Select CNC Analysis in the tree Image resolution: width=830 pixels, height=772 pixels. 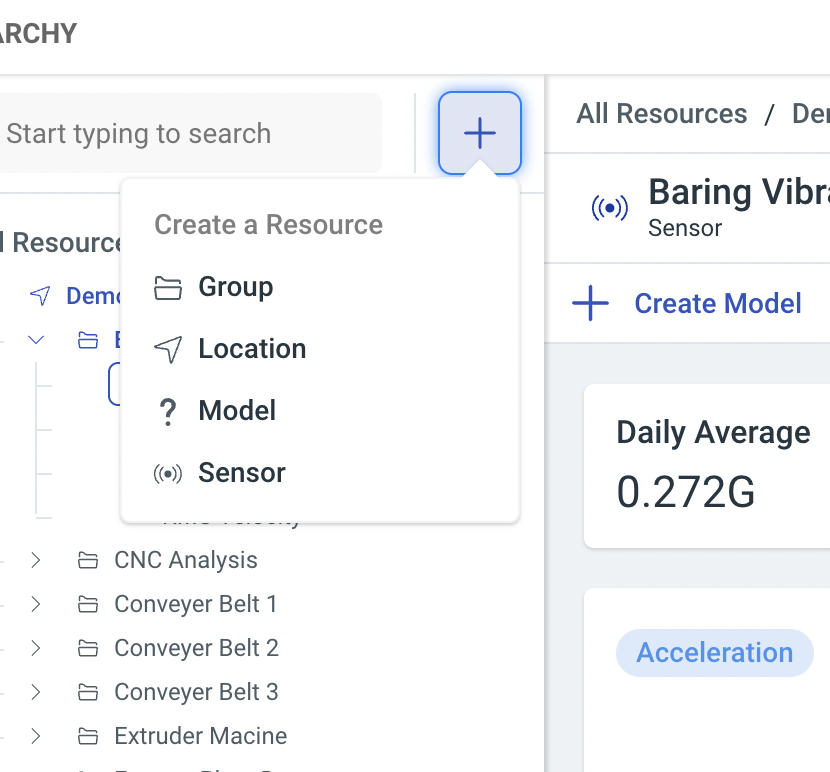point(186,560)
